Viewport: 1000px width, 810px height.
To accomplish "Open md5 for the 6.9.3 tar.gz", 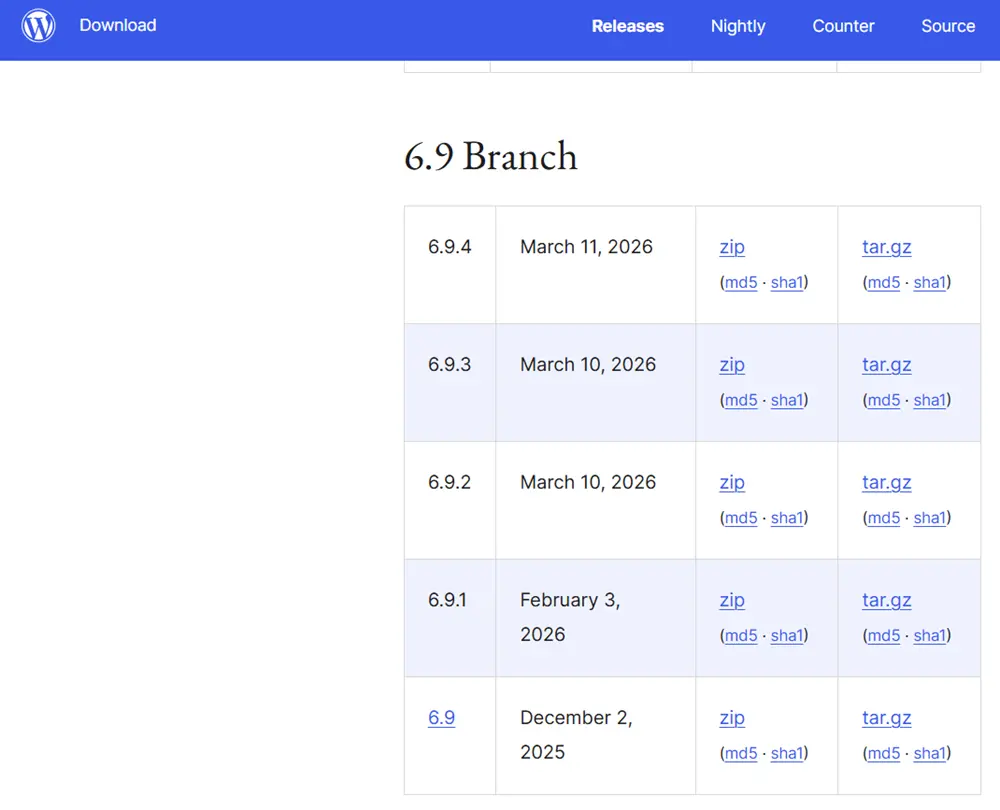I will click(x=884, y=401).
